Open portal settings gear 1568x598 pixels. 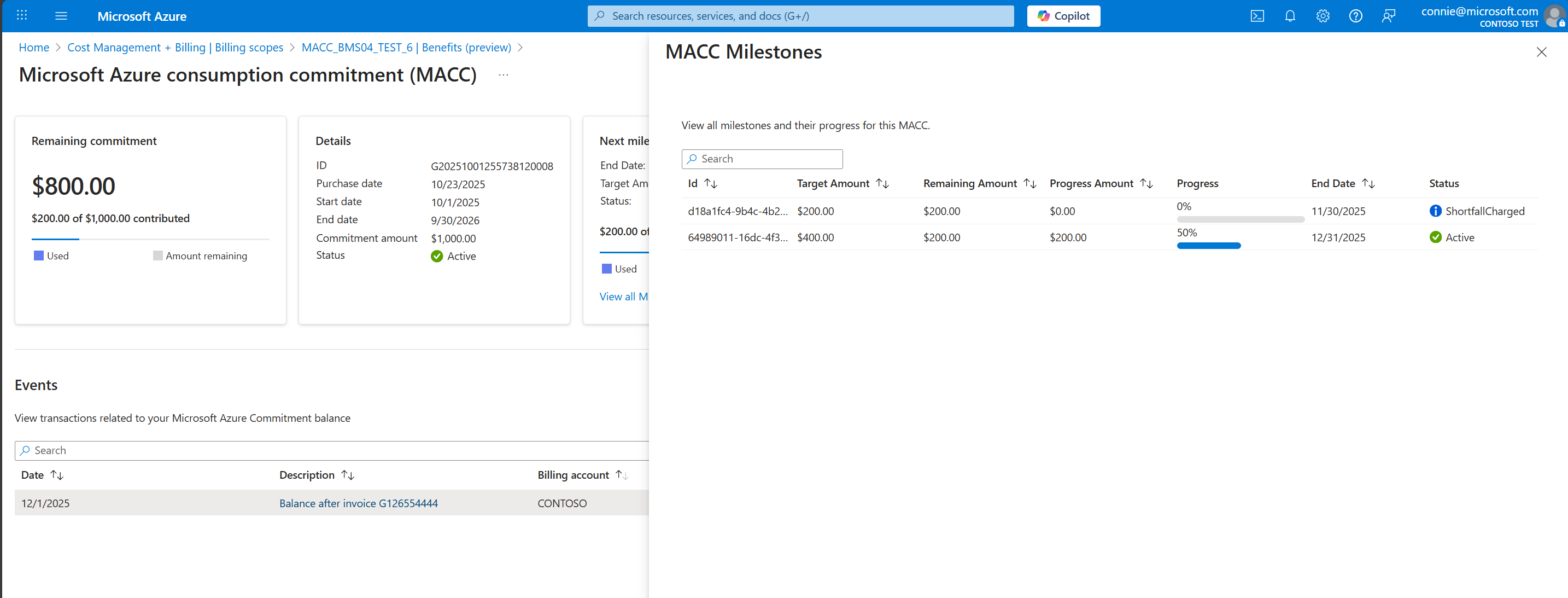[x=1323, y=16]
